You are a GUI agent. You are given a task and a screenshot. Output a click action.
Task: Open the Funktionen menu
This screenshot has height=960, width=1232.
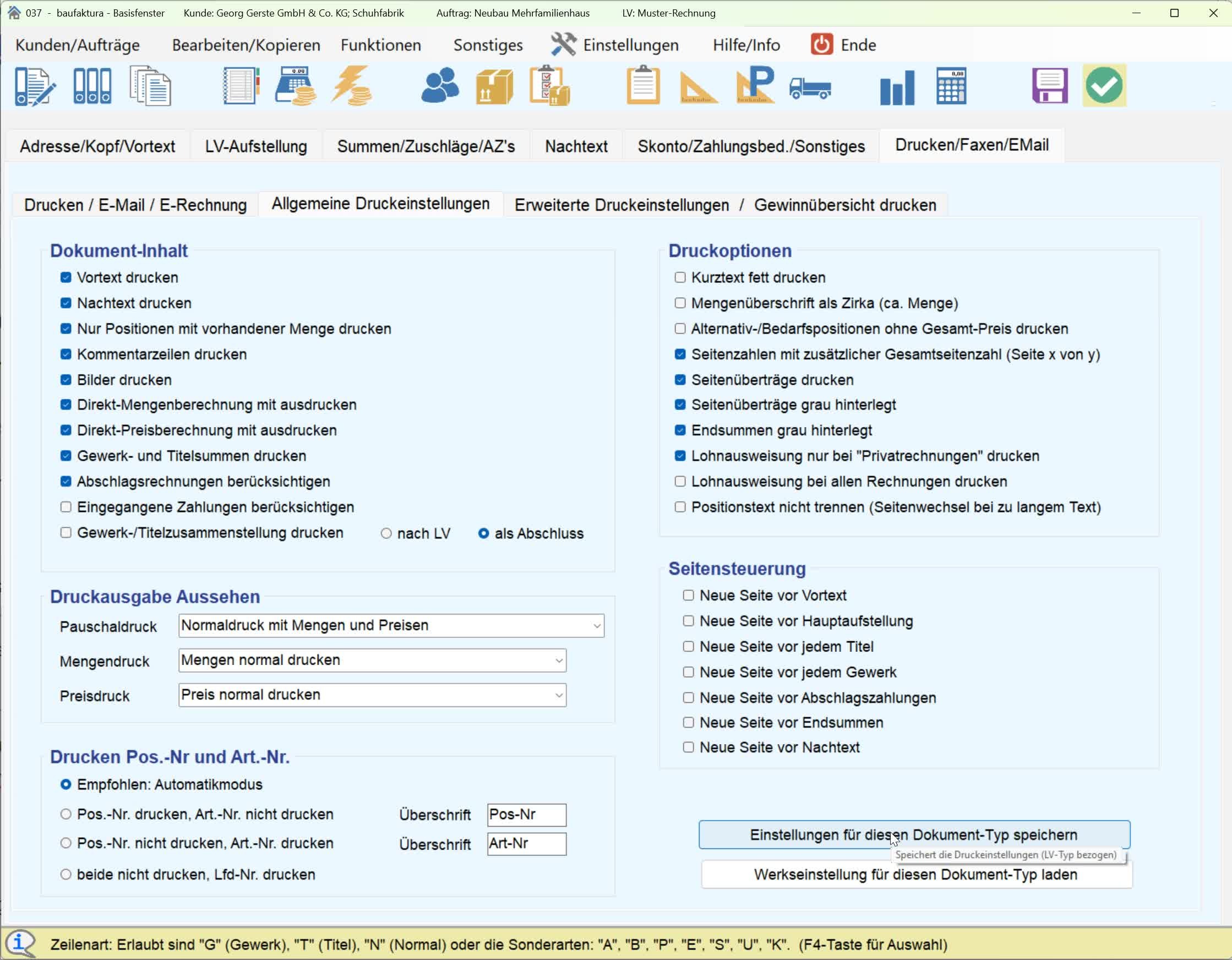pyautogui.click(x=380, y=45)
